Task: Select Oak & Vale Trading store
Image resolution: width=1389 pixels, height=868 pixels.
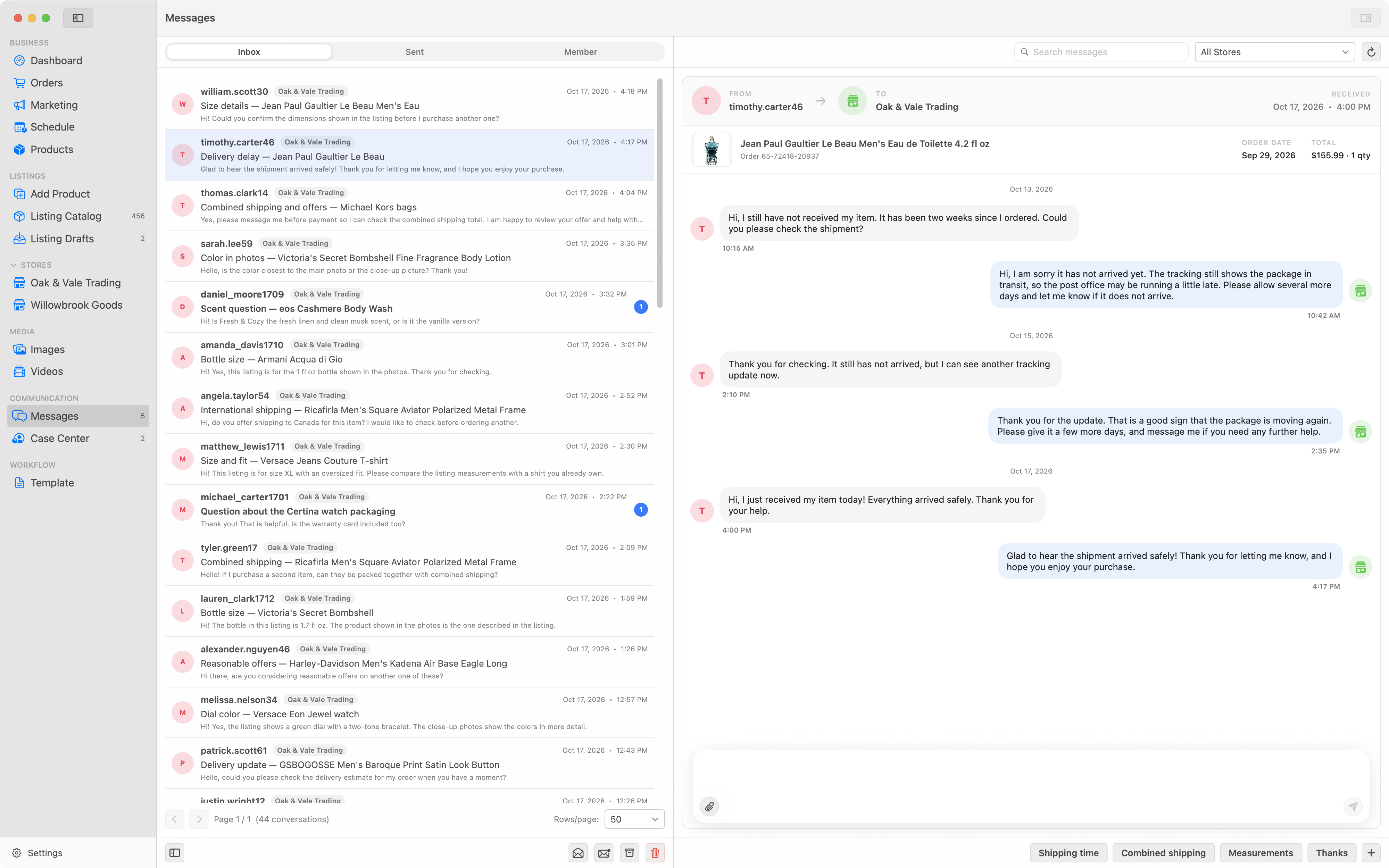Action: 78,282
